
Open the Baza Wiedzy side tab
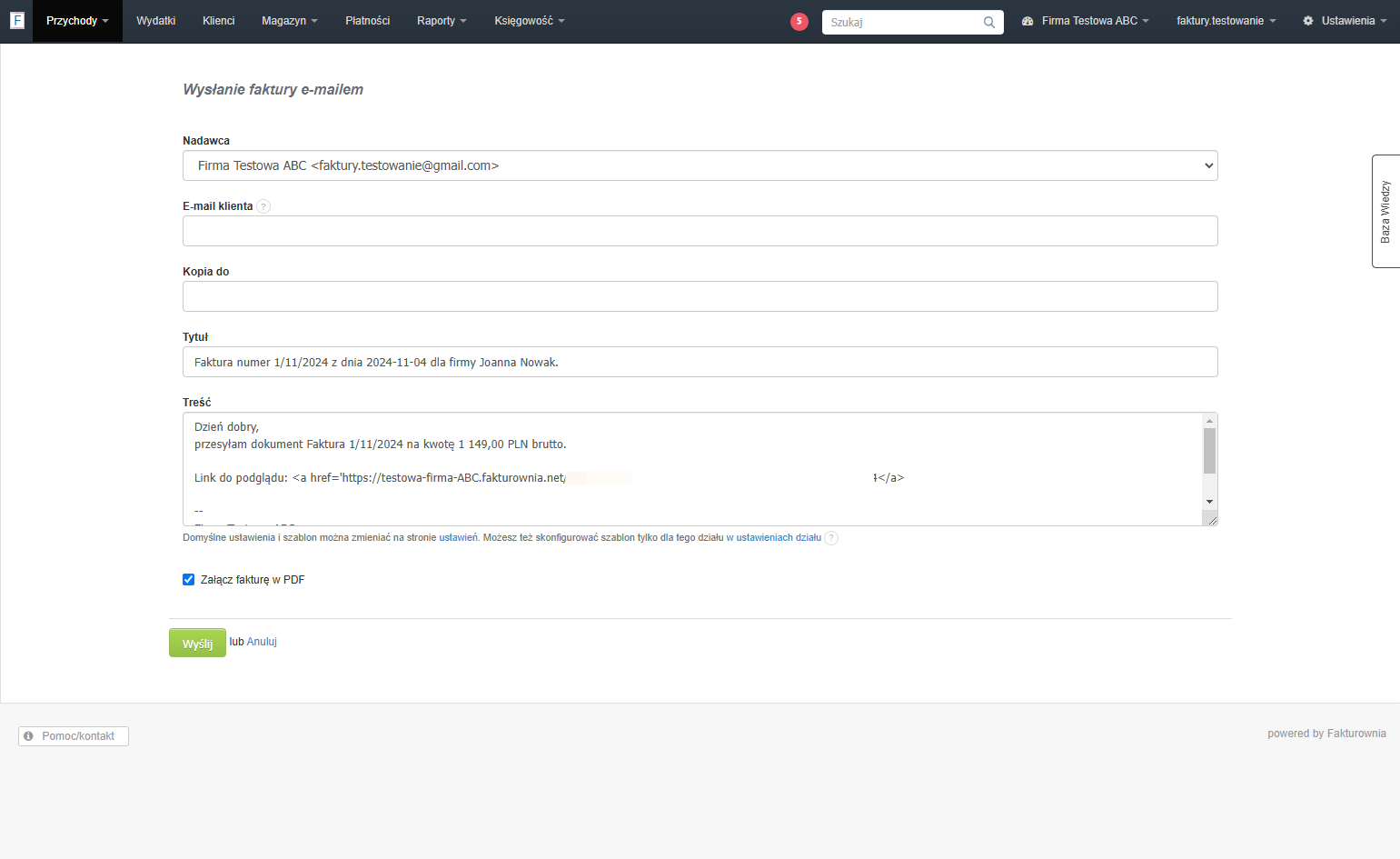[x=1385, y=211]
